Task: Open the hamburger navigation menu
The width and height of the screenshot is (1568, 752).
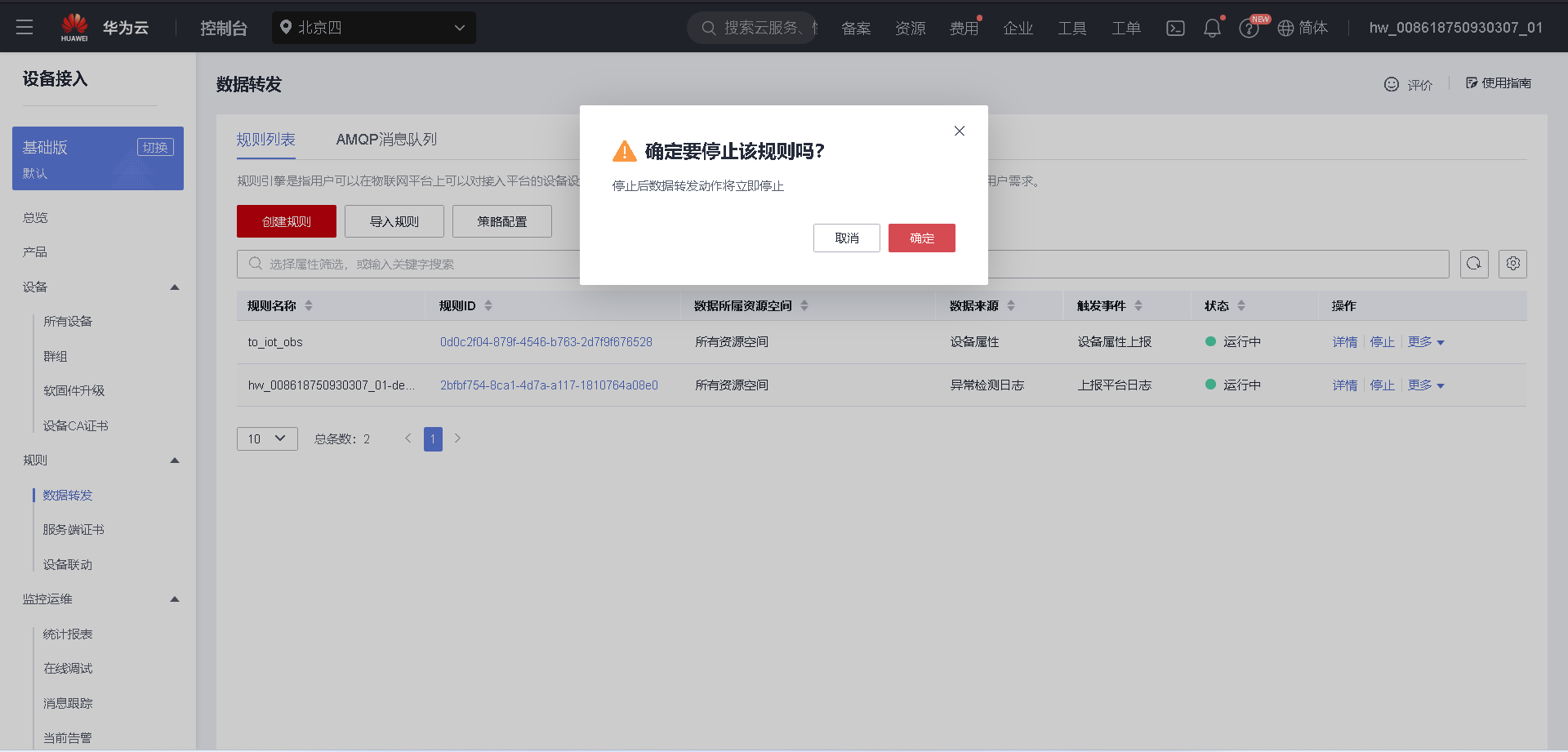Action: pyautogui.click(x=24, y=26)
